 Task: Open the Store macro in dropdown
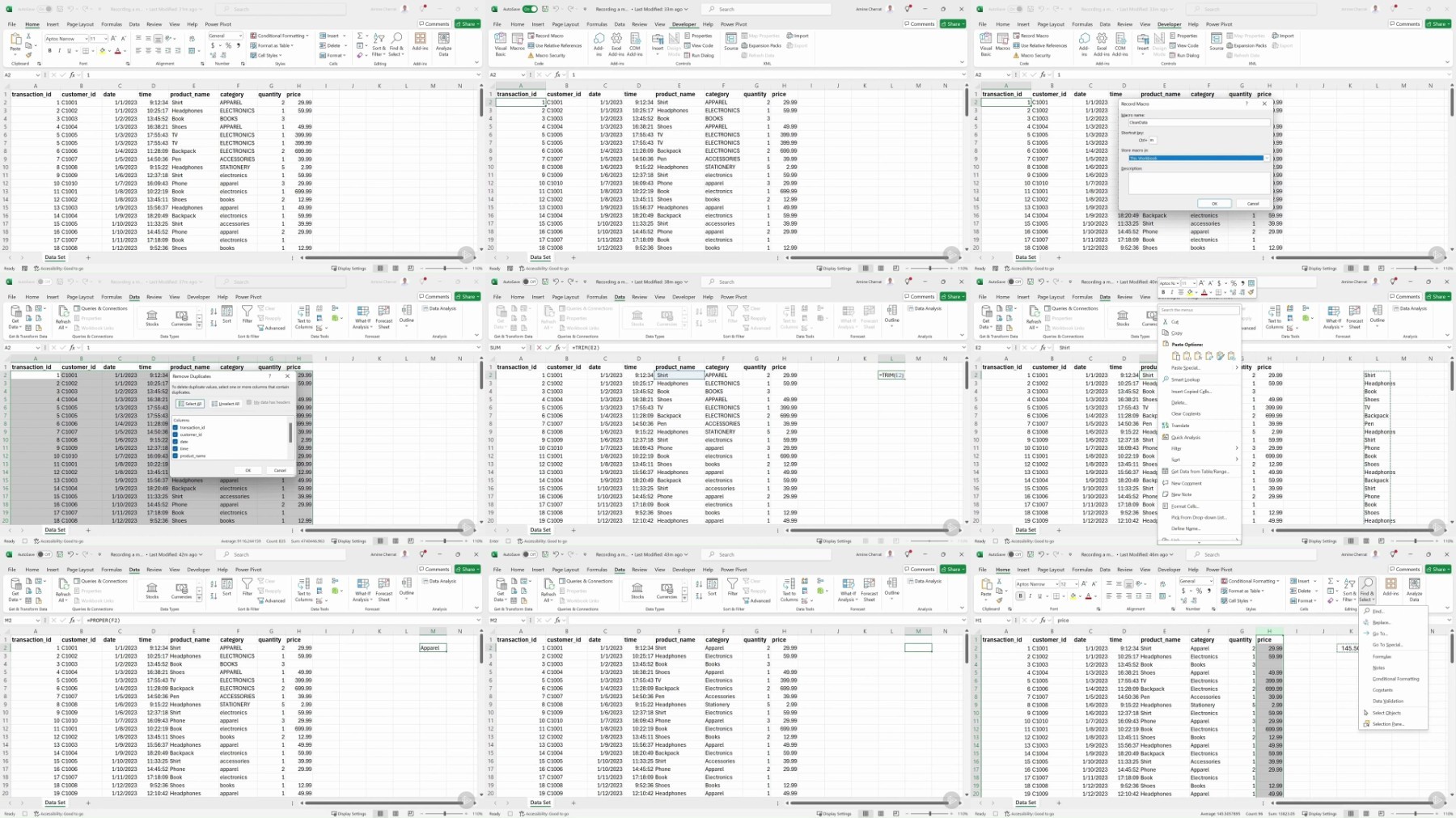(1267, 158)
